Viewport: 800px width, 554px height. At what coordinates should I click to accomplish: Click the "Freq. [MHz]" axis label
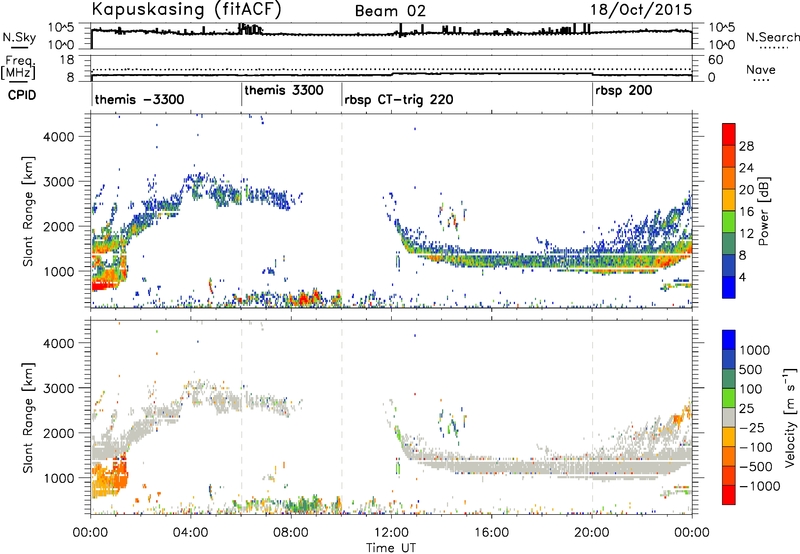coord(18,67)
